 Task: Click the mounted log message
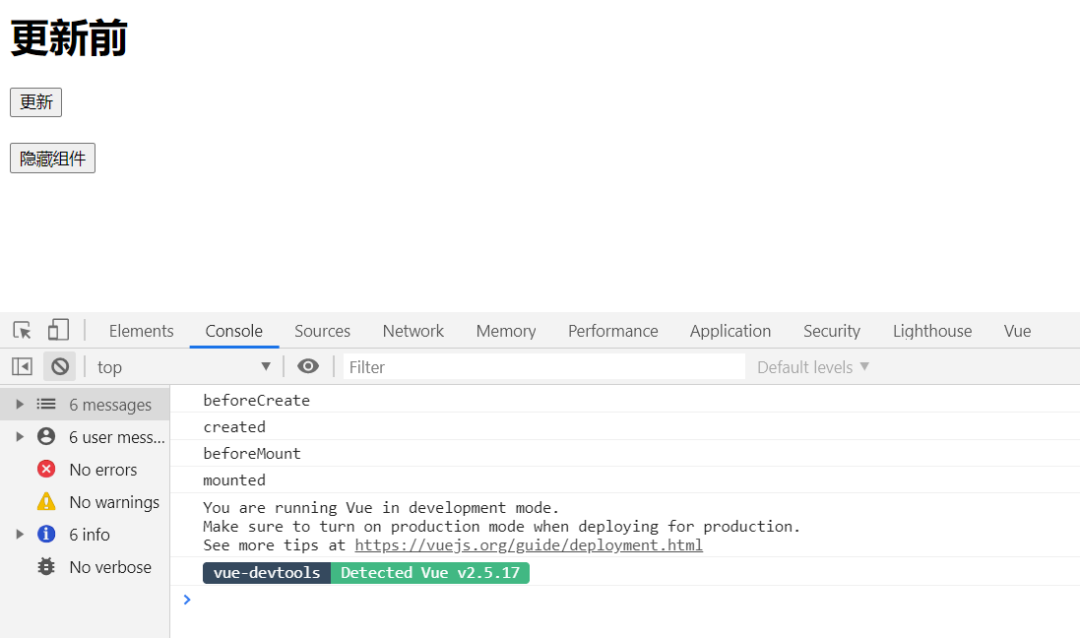coord(234,480)
